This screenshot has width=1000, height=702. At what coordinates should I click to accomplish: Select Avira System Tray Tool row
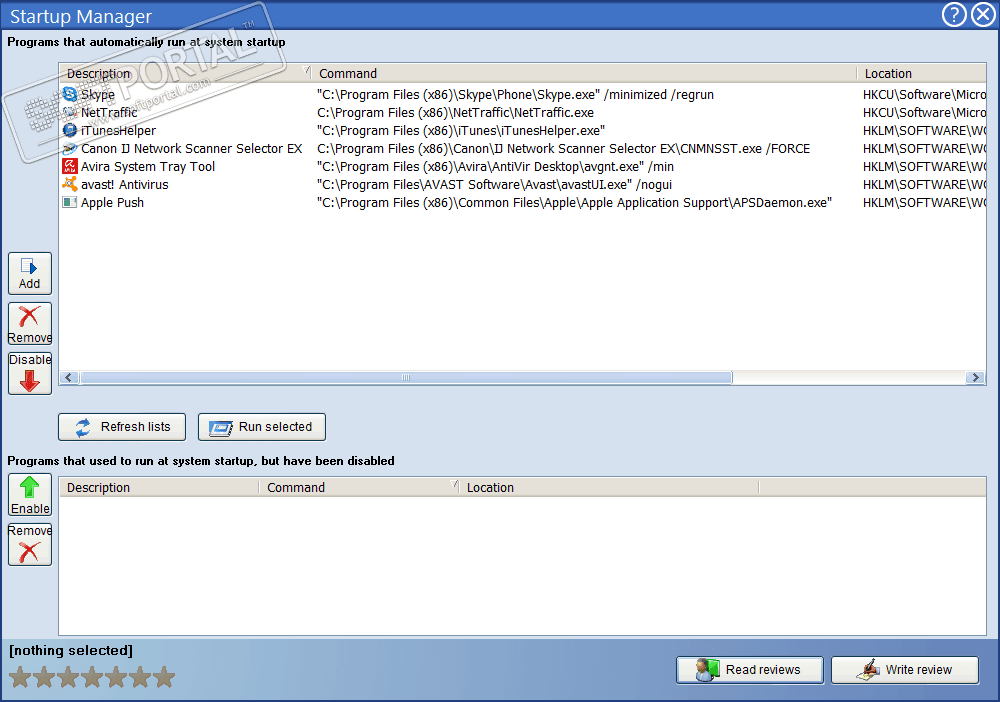148,166
